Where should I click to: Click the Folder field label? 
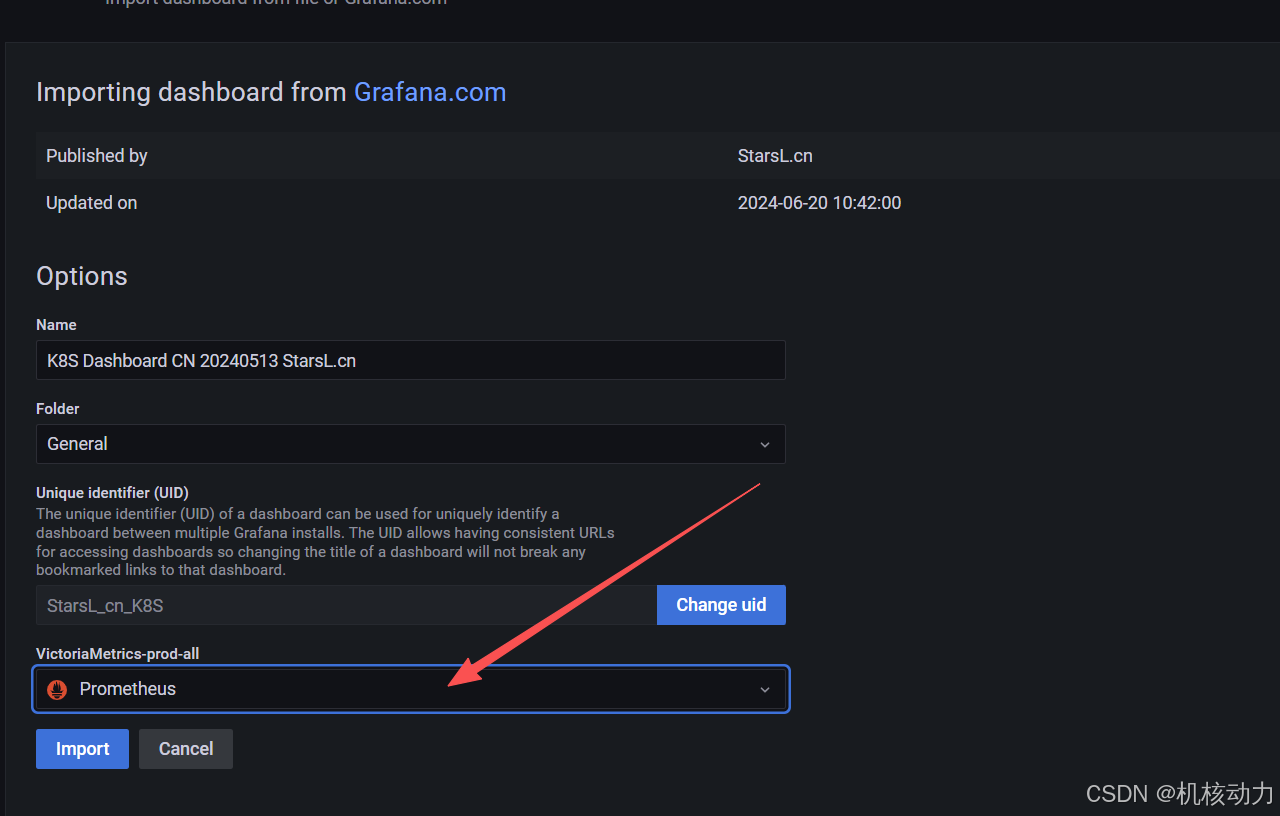tap(58, 409)
